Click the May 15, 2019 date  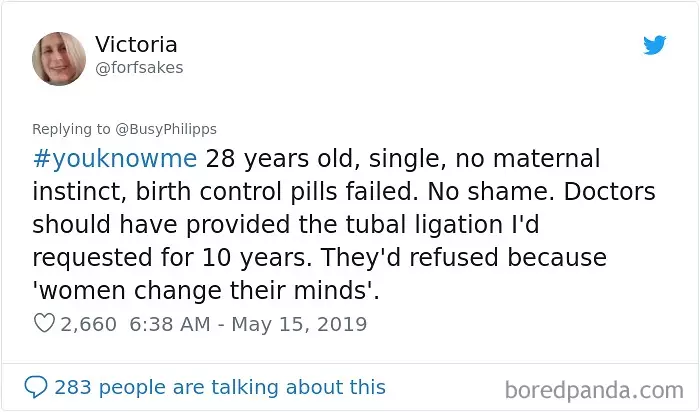[x=299, y=325]
